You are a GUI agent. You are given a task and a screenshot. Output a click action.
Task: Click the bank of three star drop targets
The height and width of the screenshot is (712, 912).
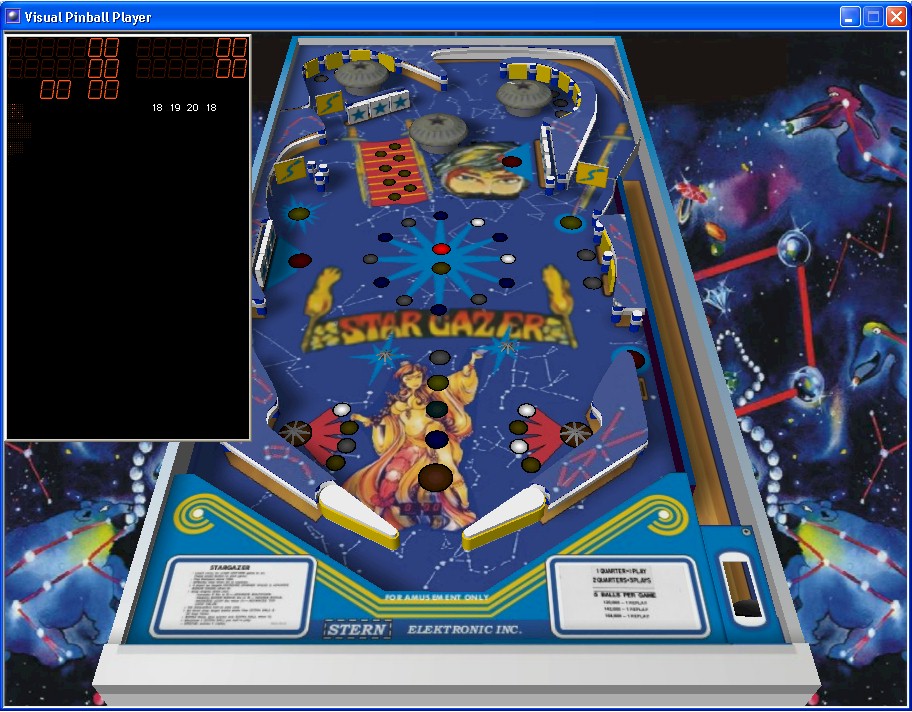[x=379, y=109]
